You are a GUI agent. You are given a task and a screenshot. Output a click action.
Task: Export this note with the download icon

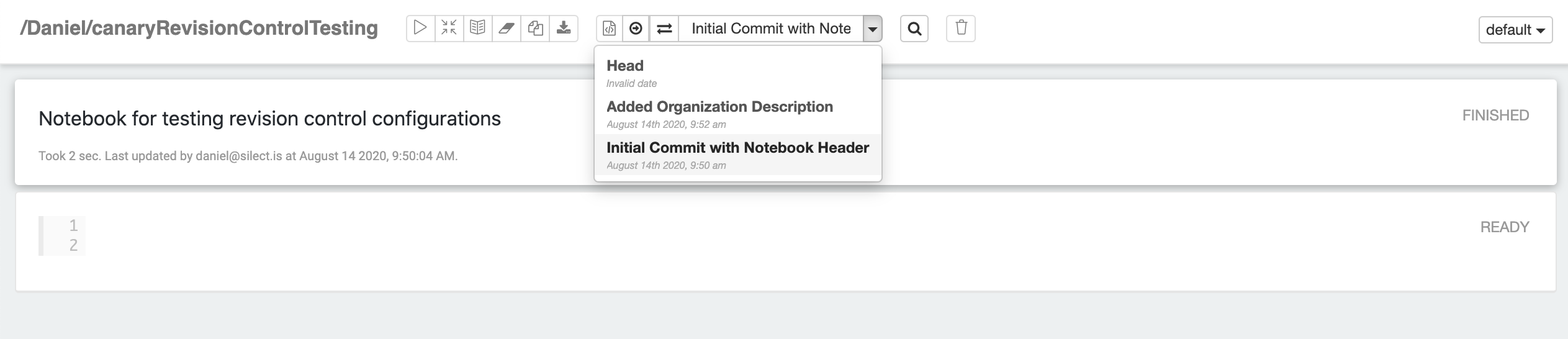coord(564,29)
